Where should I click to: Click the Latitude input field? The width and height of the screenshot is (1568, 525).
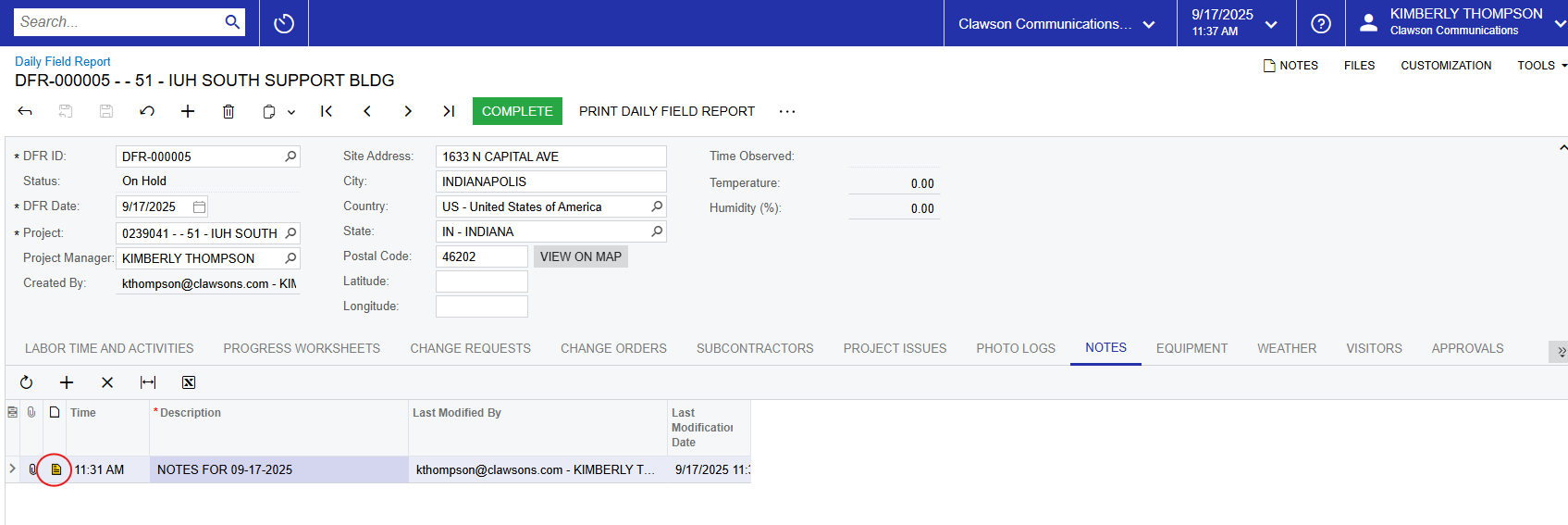(481, 281)
